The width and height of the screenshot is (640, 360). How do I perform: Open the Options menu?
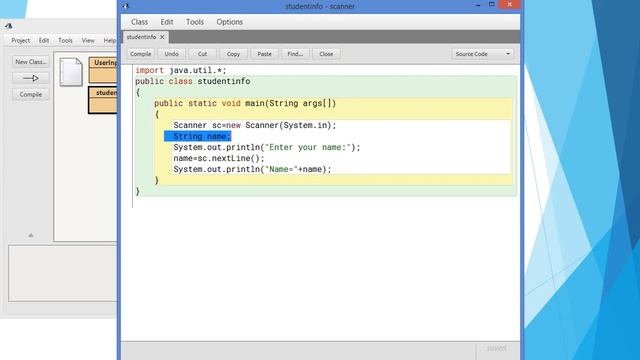coord(229,22)
